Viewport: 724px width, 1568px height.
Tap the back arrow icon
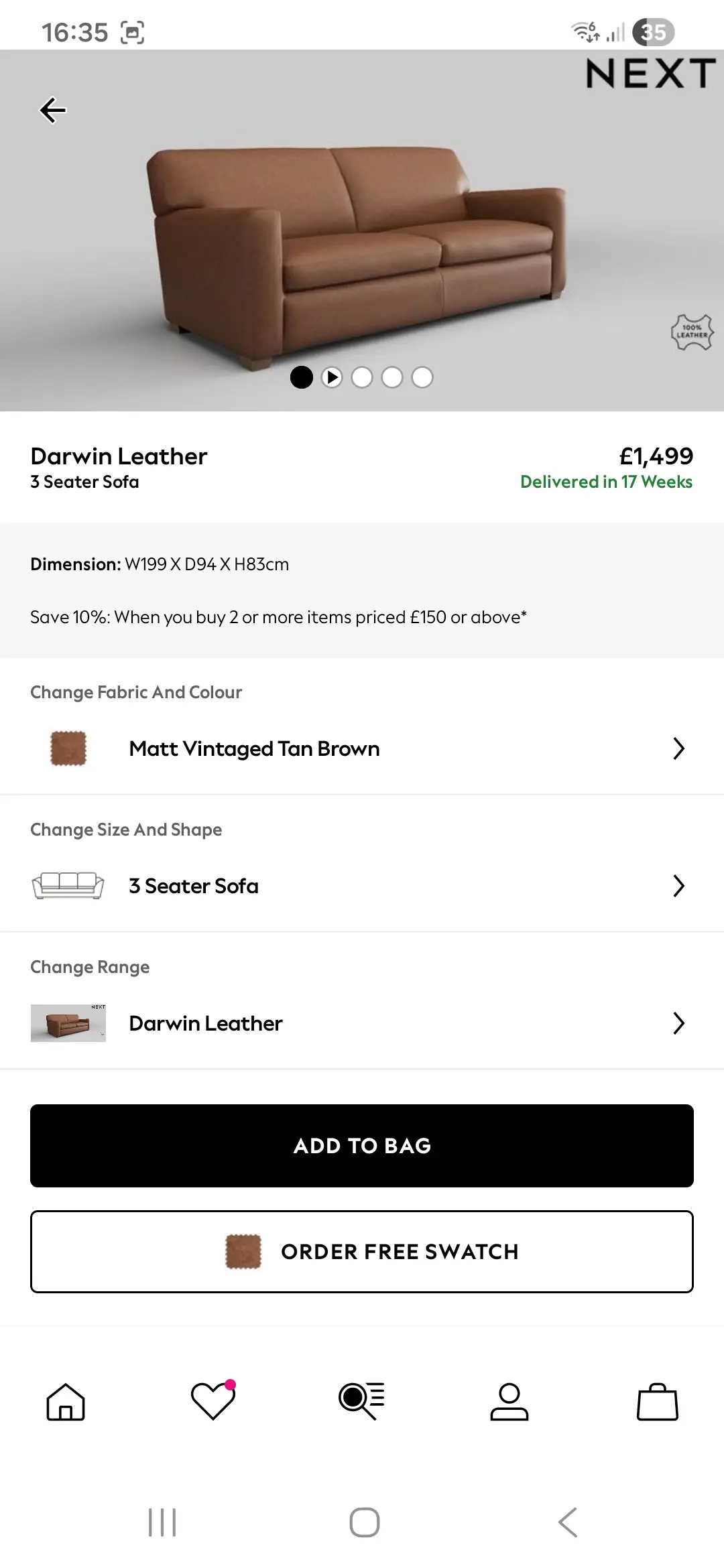click(x=53, y=111)
